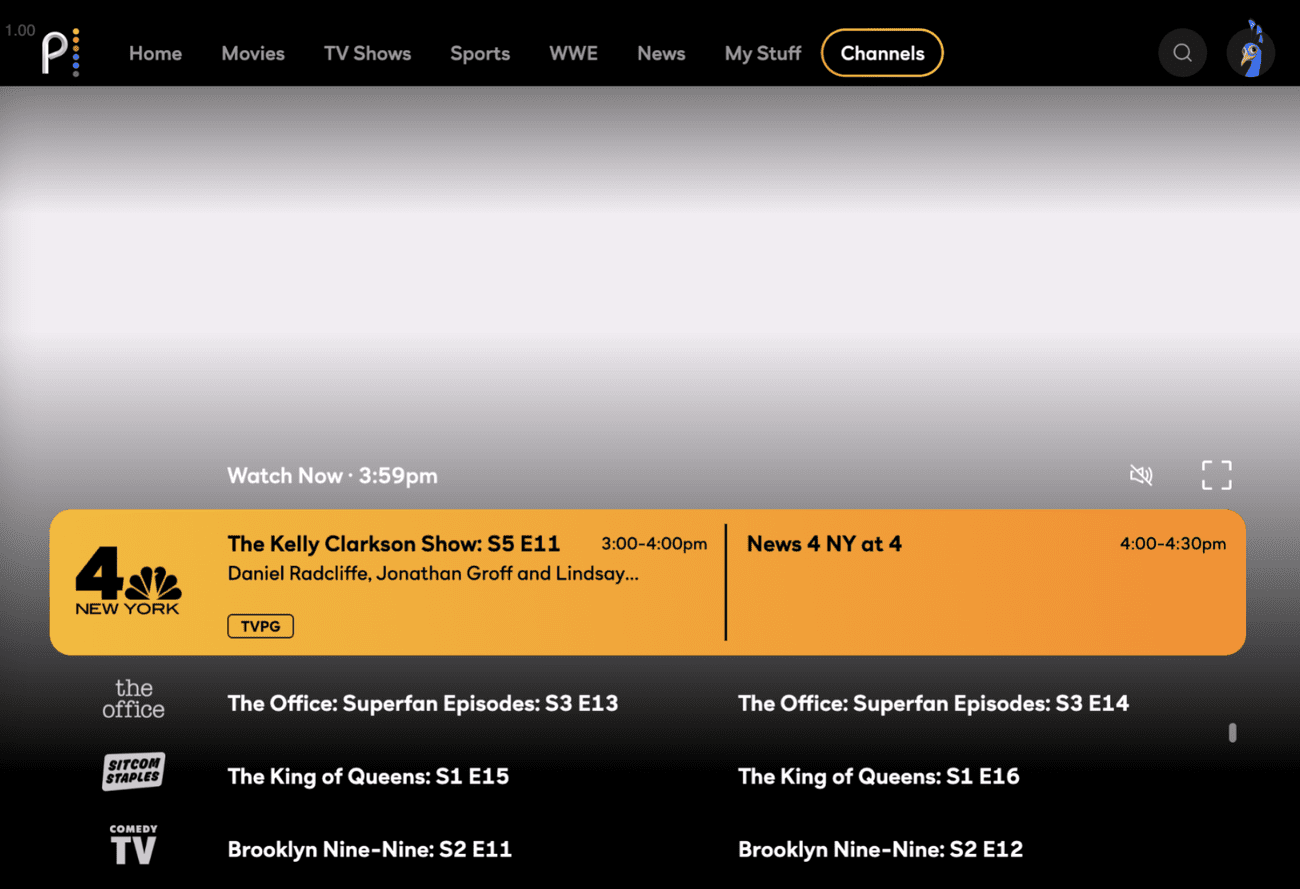
Task: Open the peacock profile avatar
Action: pos(1250,52)
